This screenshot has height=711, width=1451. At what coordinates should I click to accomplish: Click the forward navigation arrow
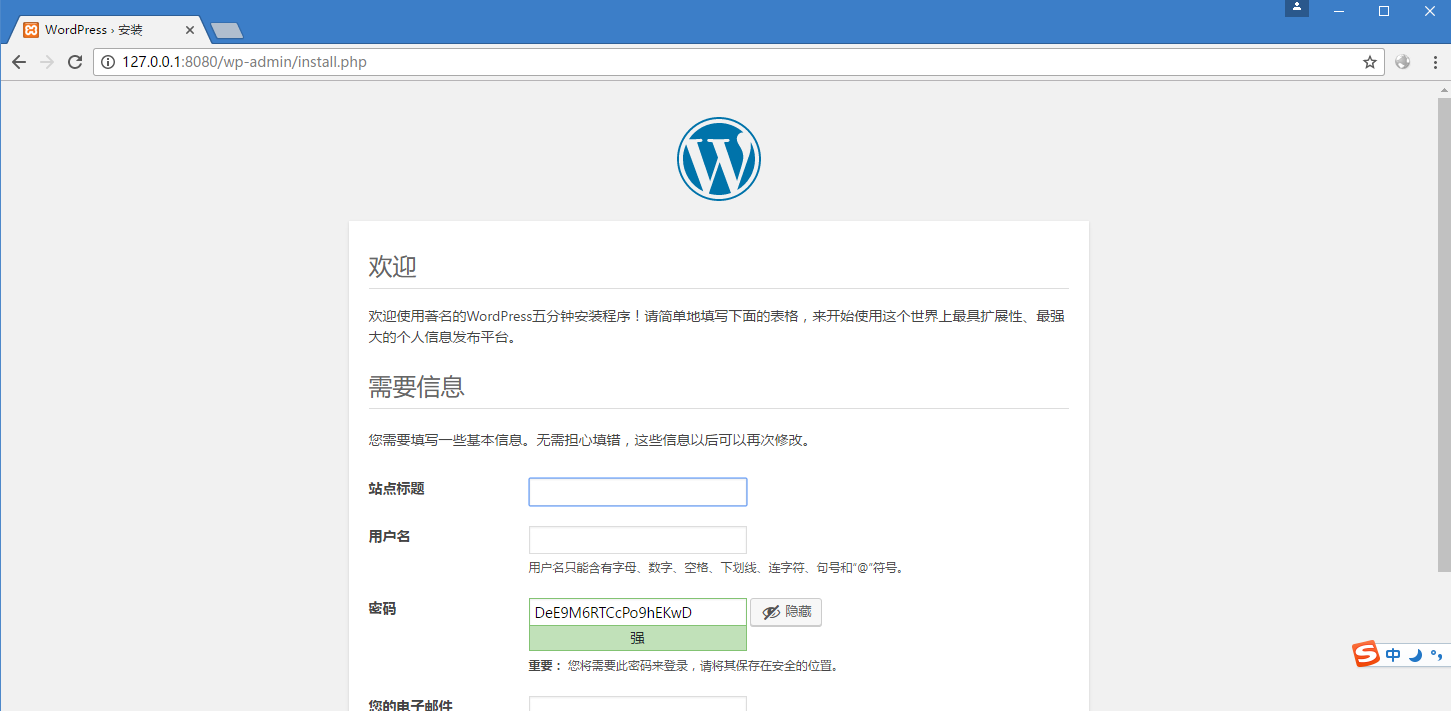click(47, 61)
